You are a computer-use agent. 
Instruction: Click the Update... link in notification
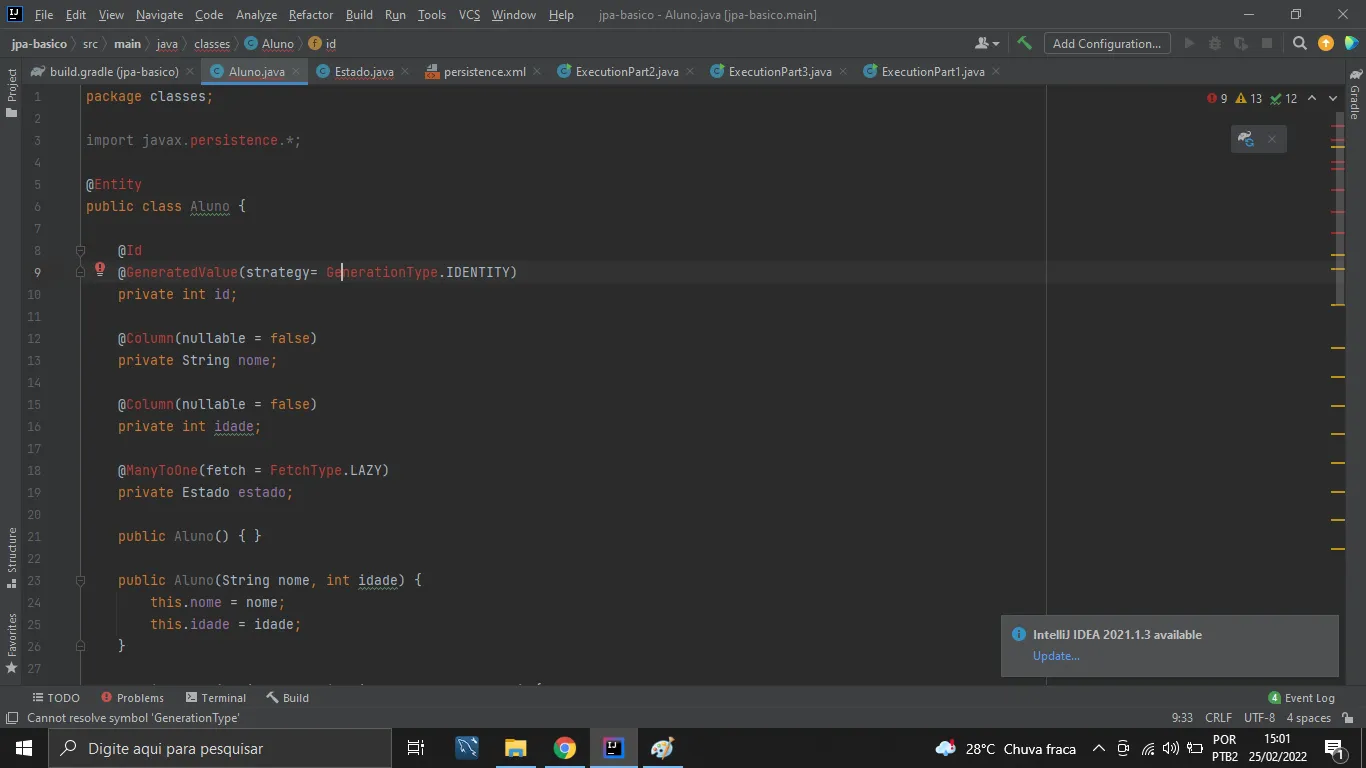[x=1056, y=656]
